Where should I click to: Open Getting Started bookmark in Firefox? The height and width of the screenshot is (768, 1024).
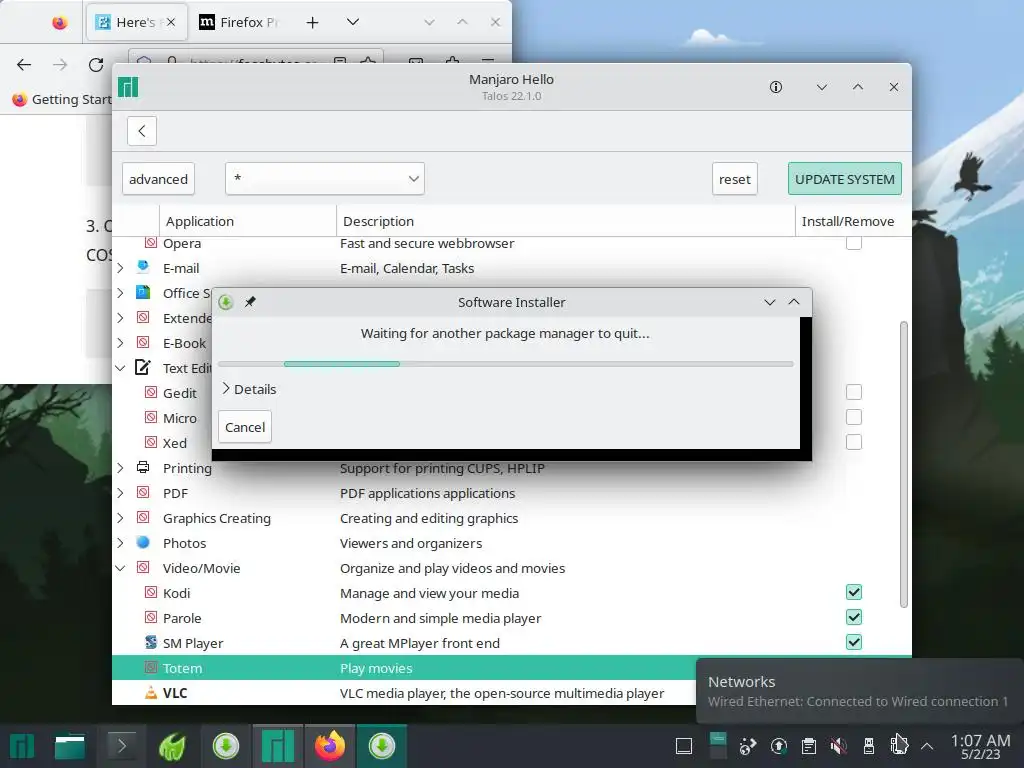(62, 99)
